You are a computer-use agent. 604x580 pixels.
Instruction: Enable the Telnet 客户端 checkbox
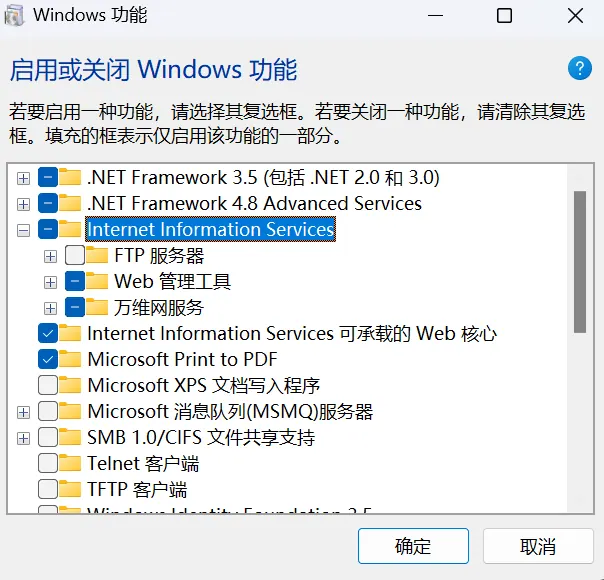[47, 463]
